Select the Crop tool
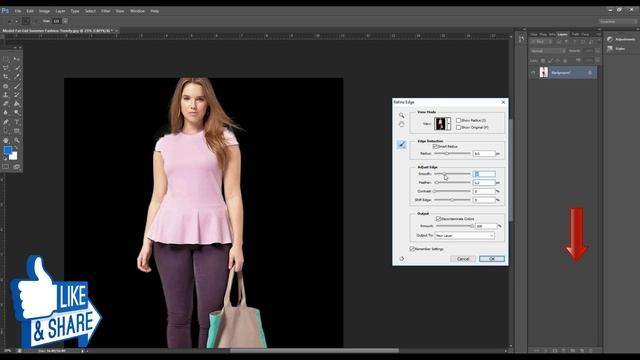640x360 pixels. [6, 77]
